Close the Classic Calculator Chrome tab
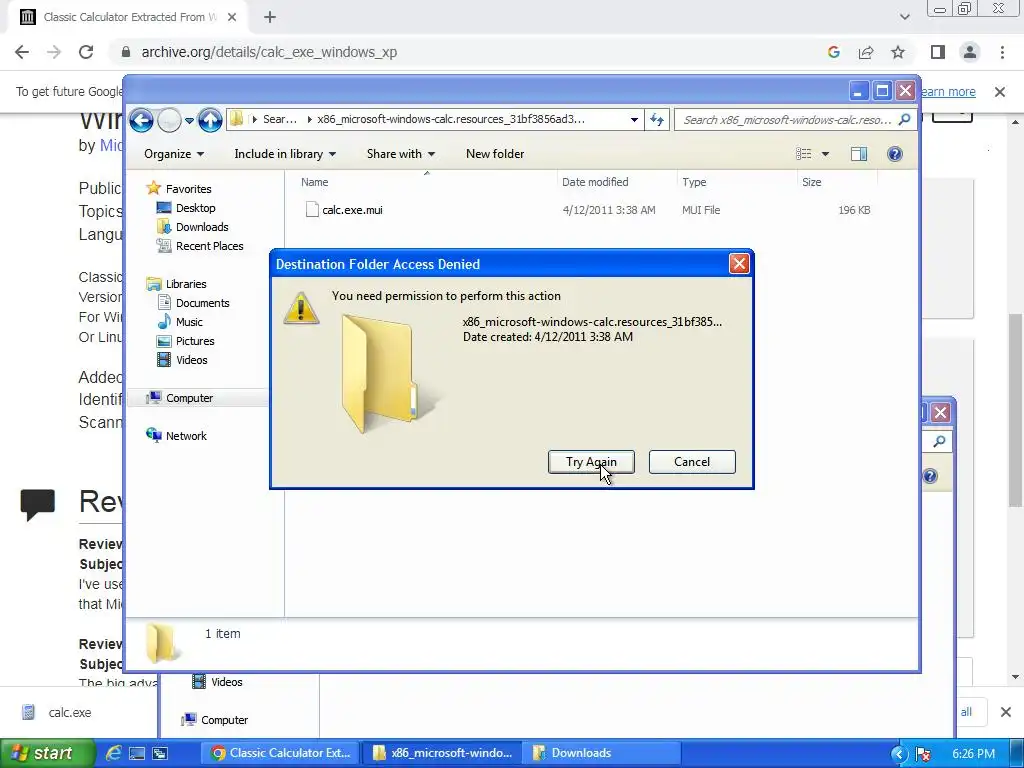This screenshot has height=768, width=1024. tap(232, 17)
